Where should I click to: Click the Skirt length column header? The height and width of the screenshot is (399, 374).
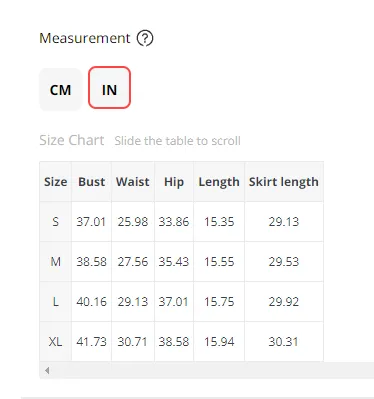(284, 182)
